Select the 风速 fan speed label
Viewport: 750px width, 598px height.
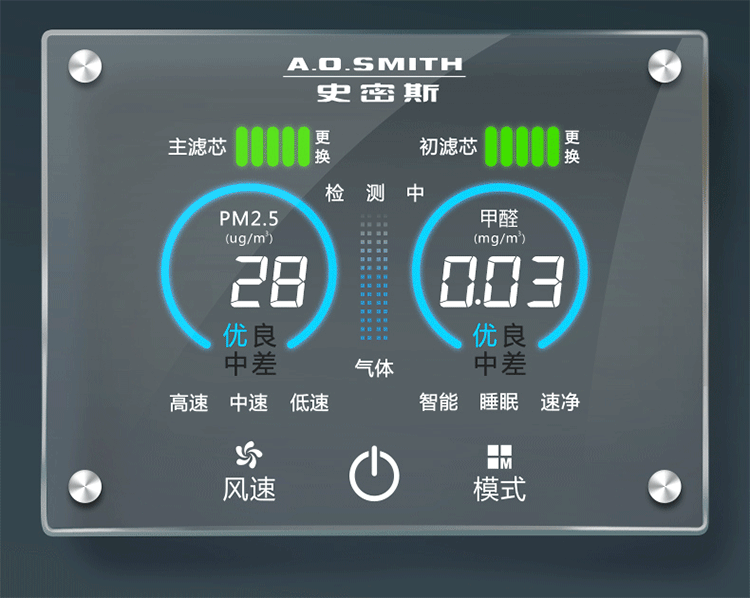coord(249,489)
